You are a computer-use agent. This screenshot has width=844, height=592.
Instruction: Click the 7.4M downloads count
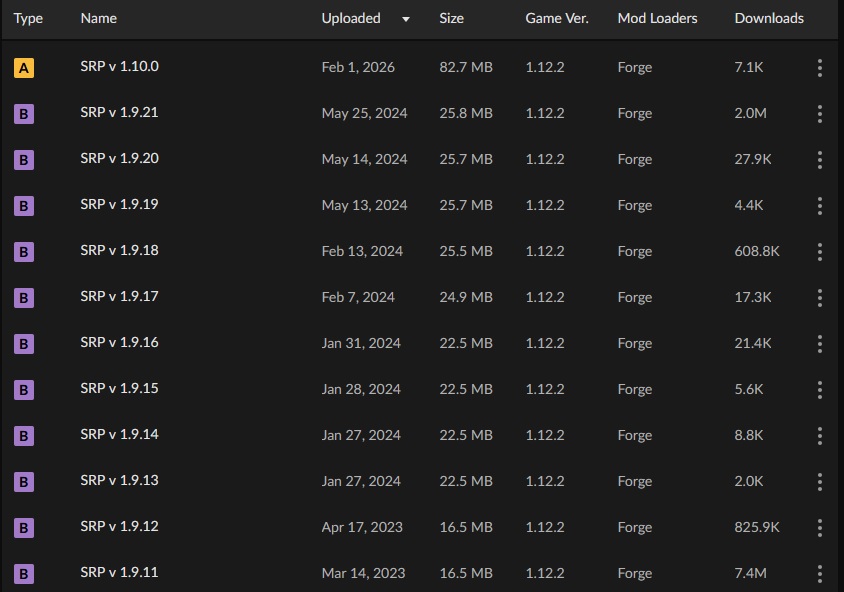(750, 573)
